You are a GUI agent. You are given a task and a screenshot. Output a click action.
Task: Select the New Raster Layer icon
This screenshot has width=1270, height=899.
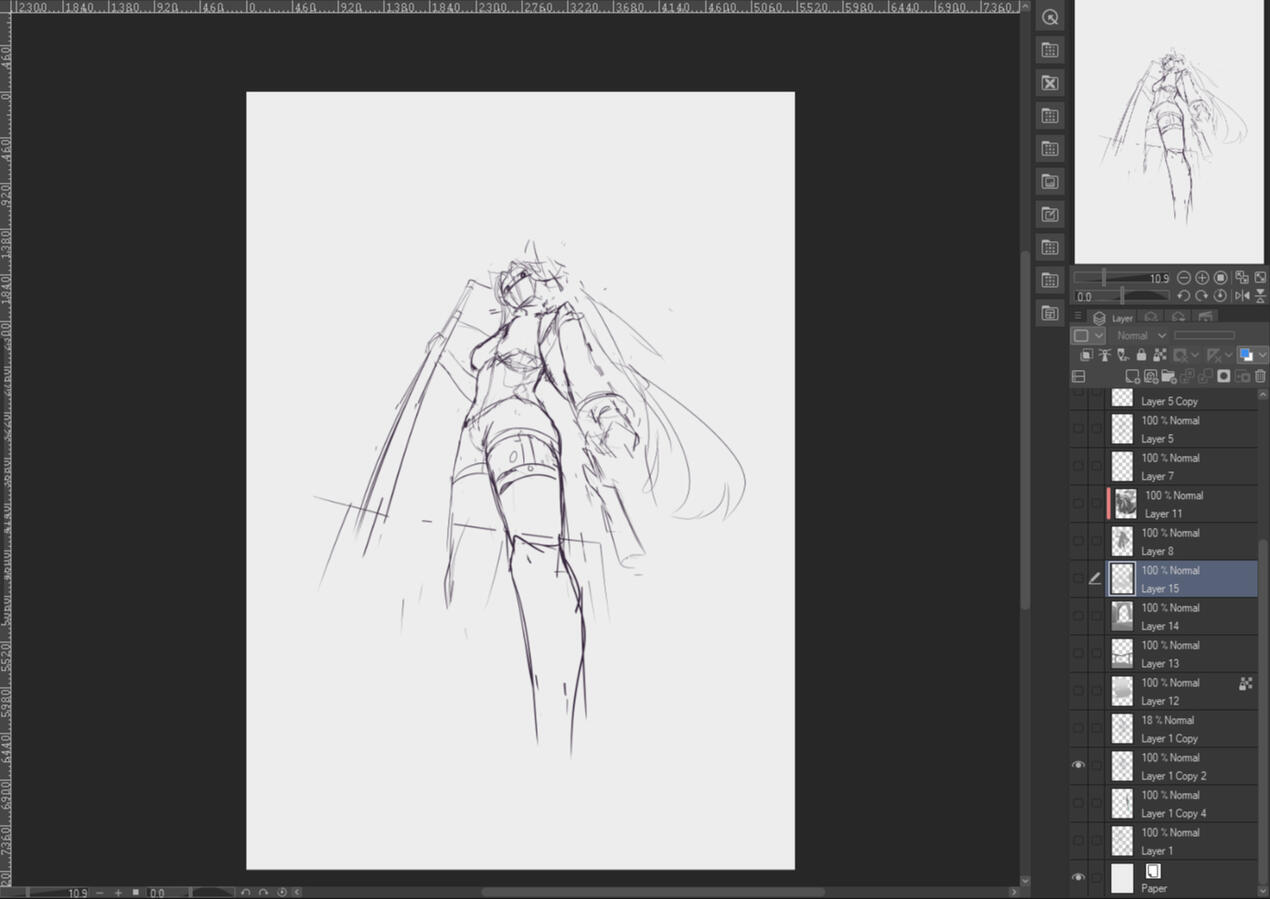[x=1133, y=377]
